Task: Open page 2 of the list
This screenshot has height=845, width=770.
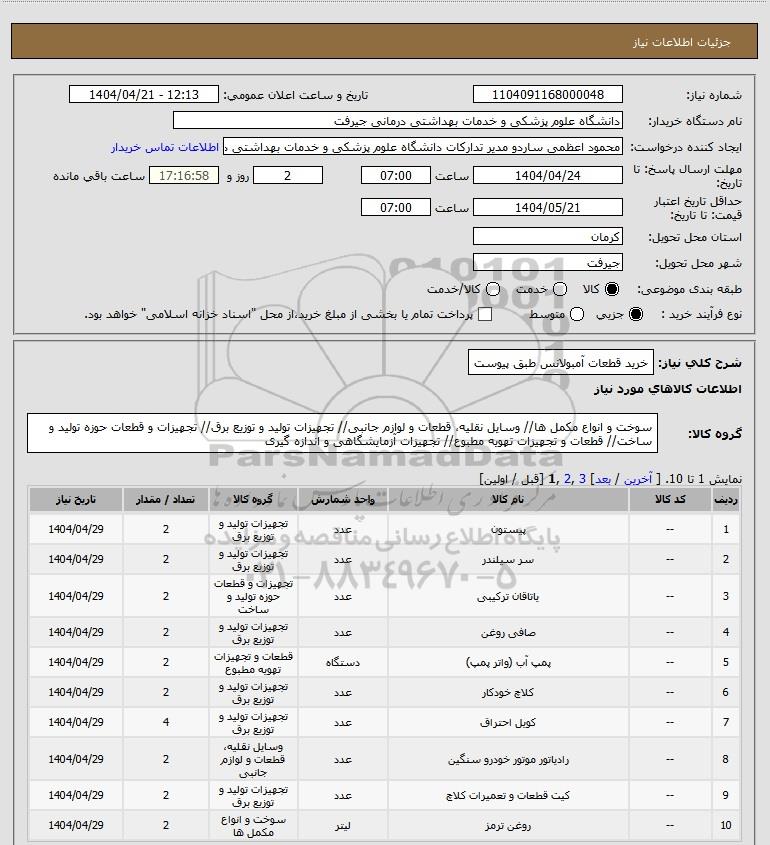Action: [567, 479]
